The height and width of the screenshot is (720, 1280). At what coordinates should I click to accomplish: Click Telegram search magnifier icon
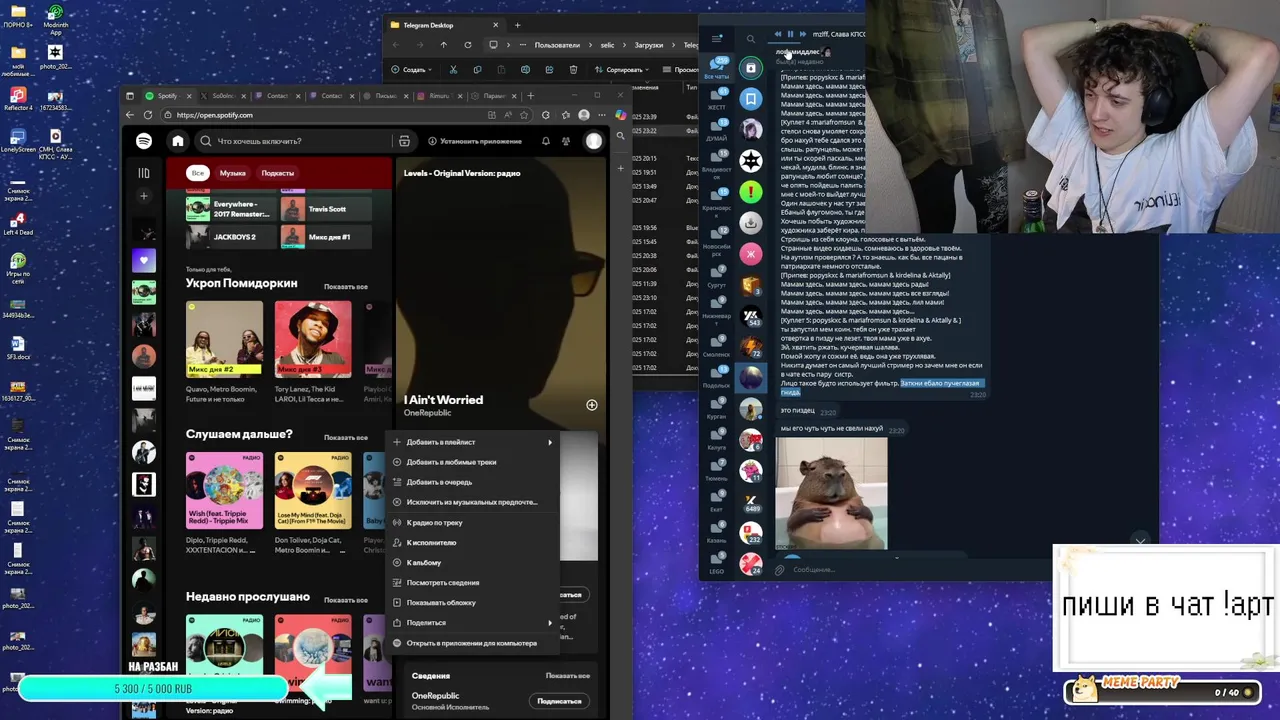pos(751,39)
